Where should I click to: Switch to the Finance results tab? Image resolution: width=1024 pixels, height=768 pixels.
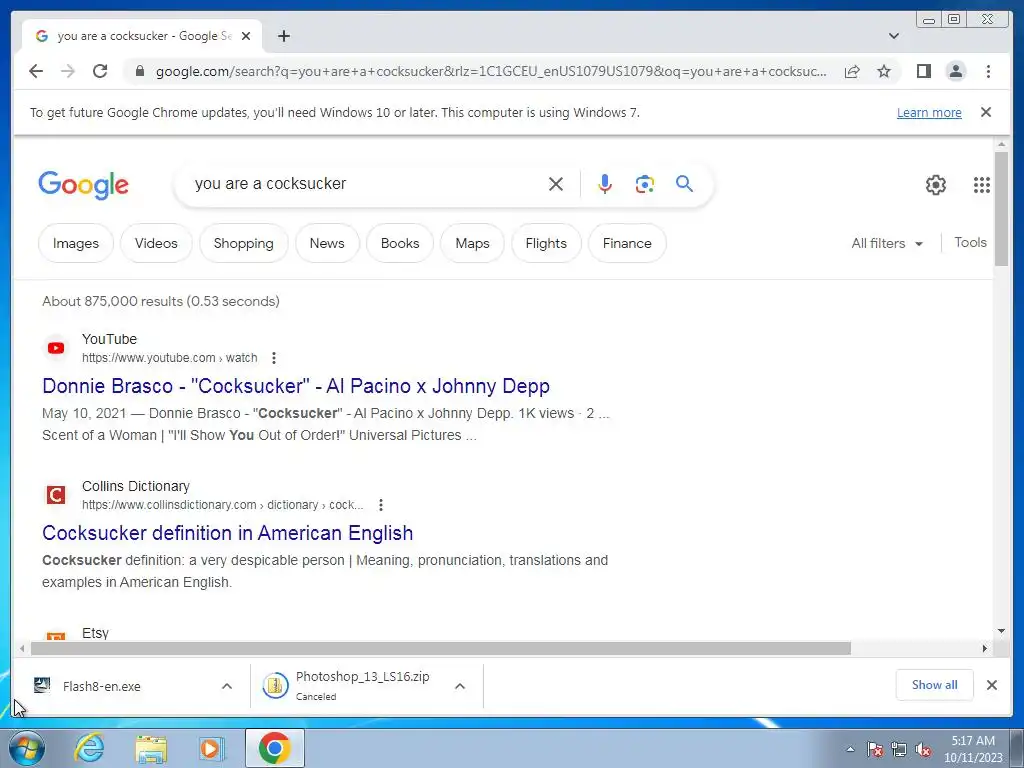tap(627, 243)
